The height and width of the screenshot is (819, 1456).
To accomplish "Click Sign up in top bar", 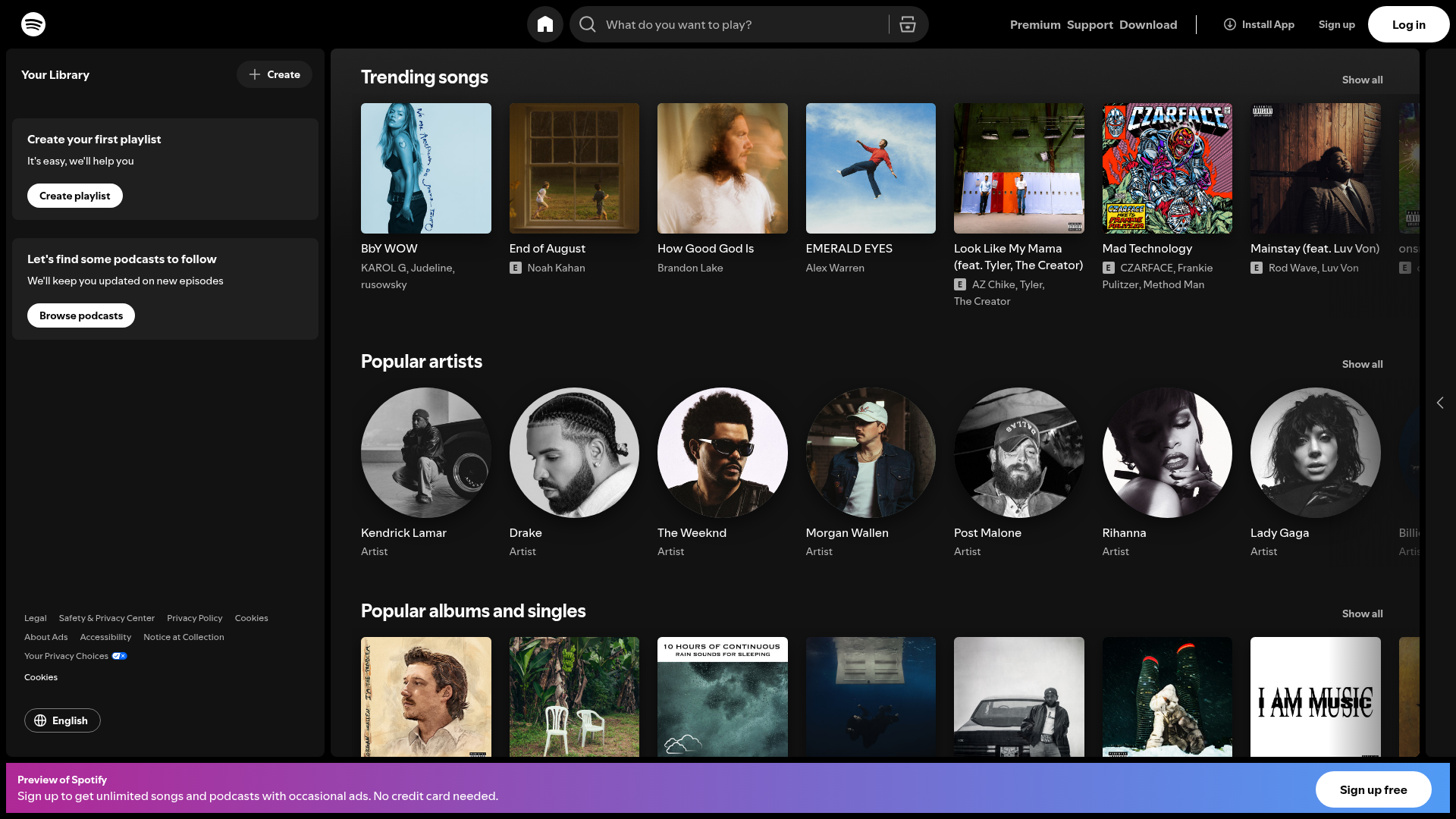I will pos(1336,24).
